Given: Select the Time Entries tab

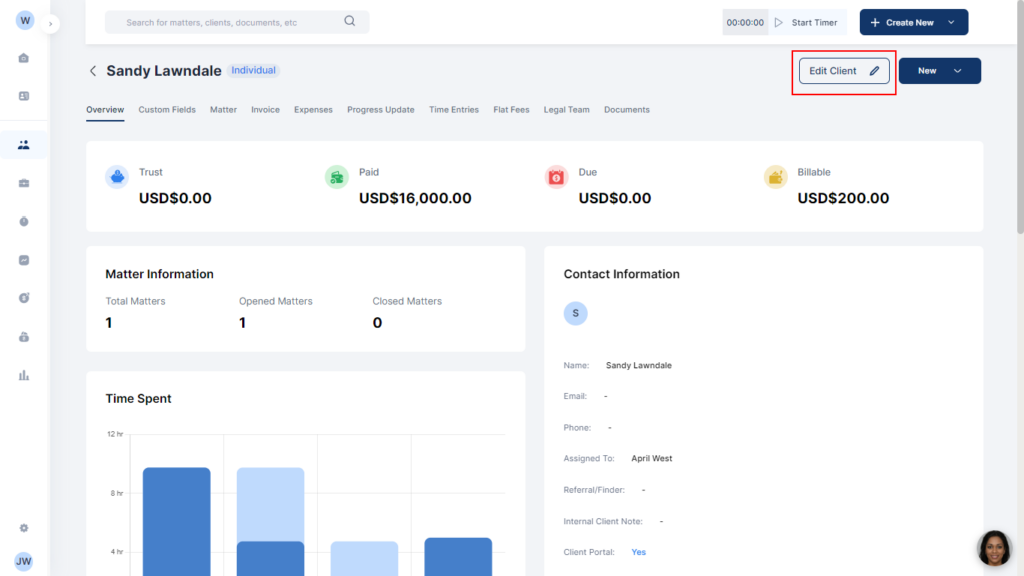Looking at the screenshot, I should point(453,110).
